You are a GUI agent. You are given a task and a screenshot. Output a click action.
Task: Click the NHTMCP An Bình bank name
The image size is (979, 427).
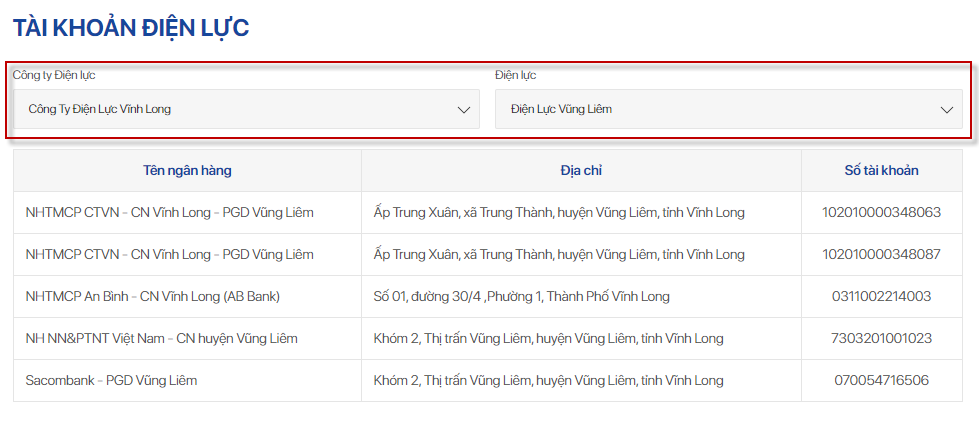click(x=152, y=296)
